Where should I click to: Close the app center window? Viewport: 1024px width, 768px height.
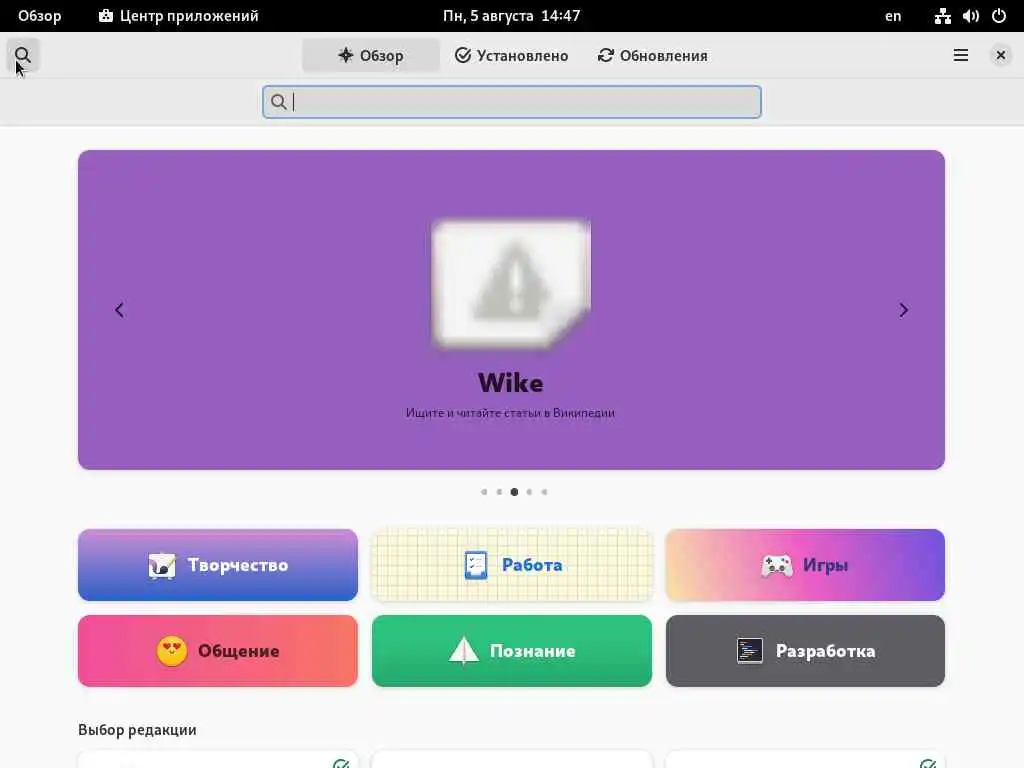point(1000,56)
